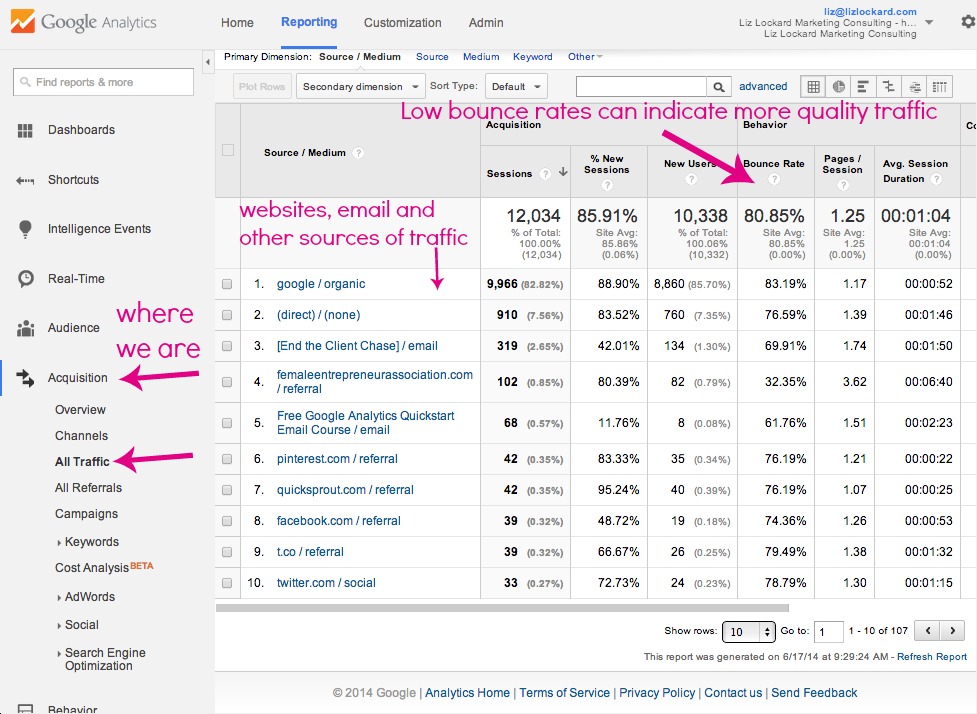This screenshot has width=977, height=714.
Task: Open Send Feedback footer link
Action: [814, 693]
